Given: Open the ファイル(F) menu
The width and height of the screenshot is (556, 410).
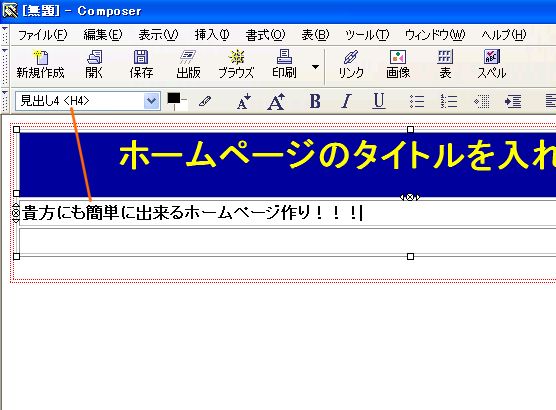Looking at the screenshot, I should [x=42, y=35].
